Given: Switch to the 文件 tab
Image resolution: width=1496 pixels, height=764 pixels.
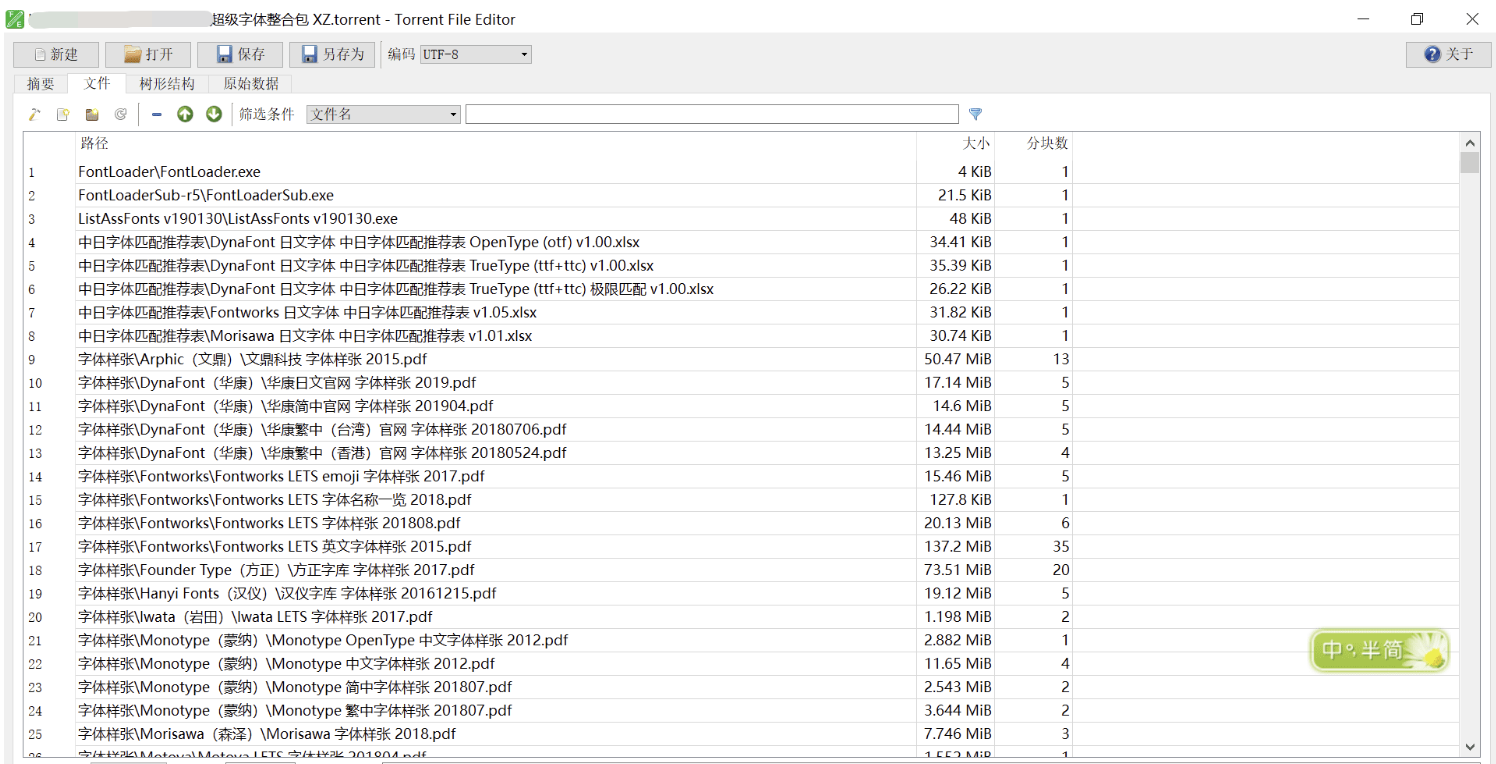Looking at the screenshot, I should coord(97,83).
